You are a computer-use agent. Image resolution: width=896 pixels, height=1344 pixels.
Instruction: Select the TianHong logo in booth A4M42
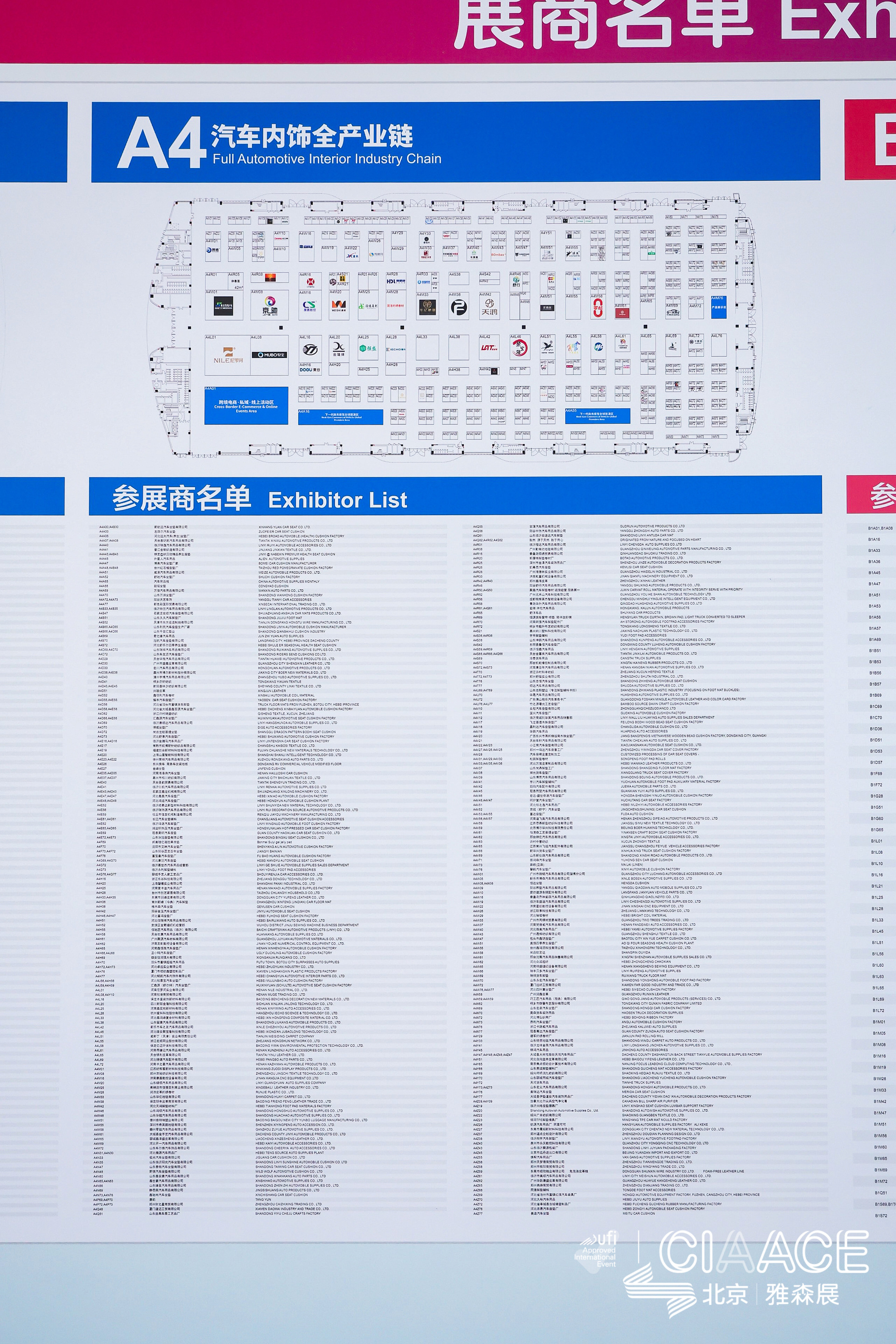(489, 307)
